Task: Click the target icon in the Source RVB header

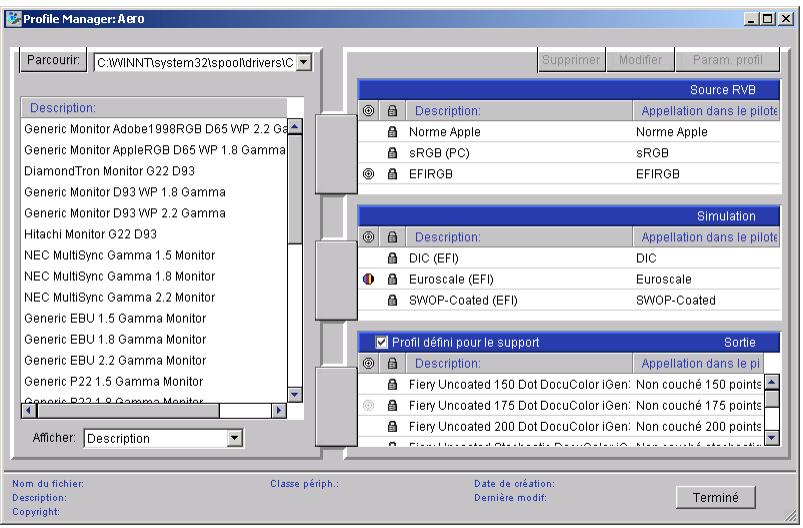Action: tap(368, 111)
